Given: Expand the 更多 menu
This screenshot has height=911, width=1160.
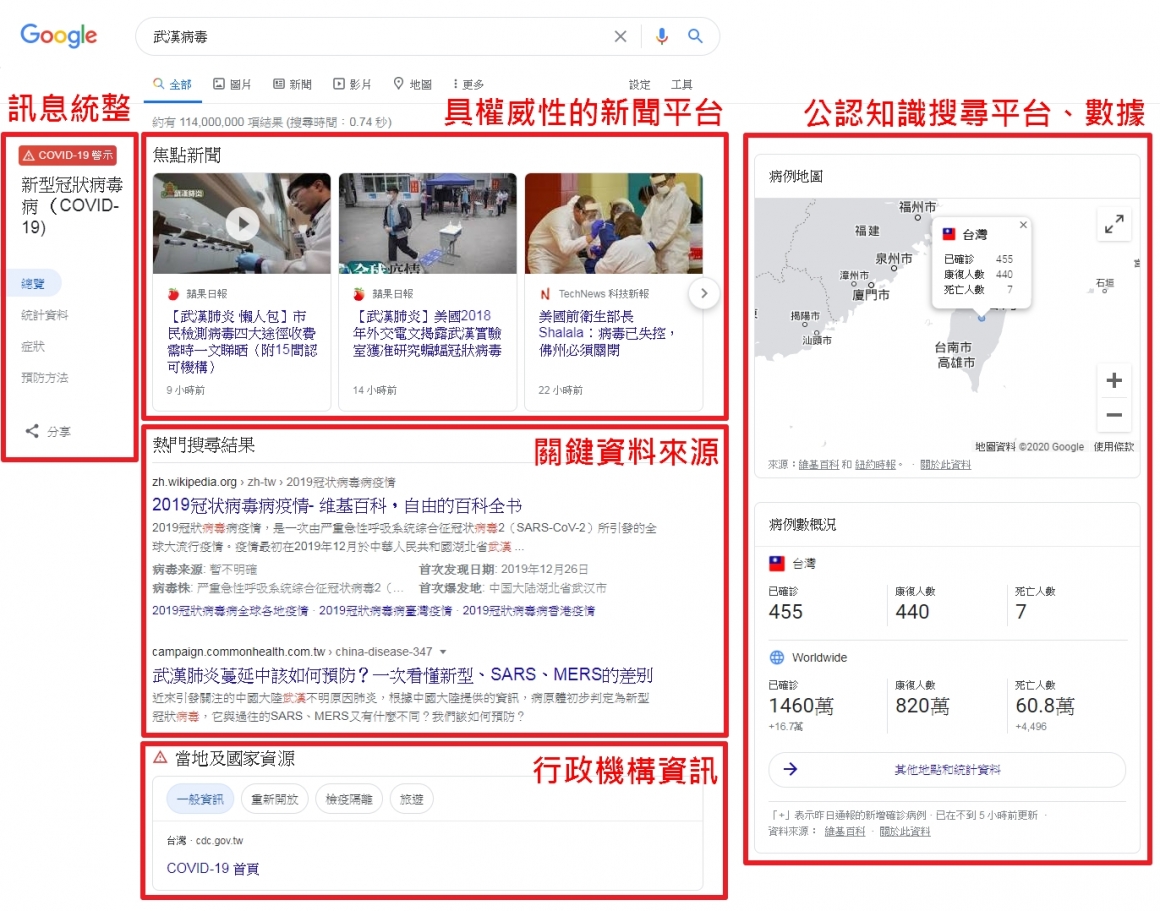Looking at the screenshot, I should coord(468,84).
